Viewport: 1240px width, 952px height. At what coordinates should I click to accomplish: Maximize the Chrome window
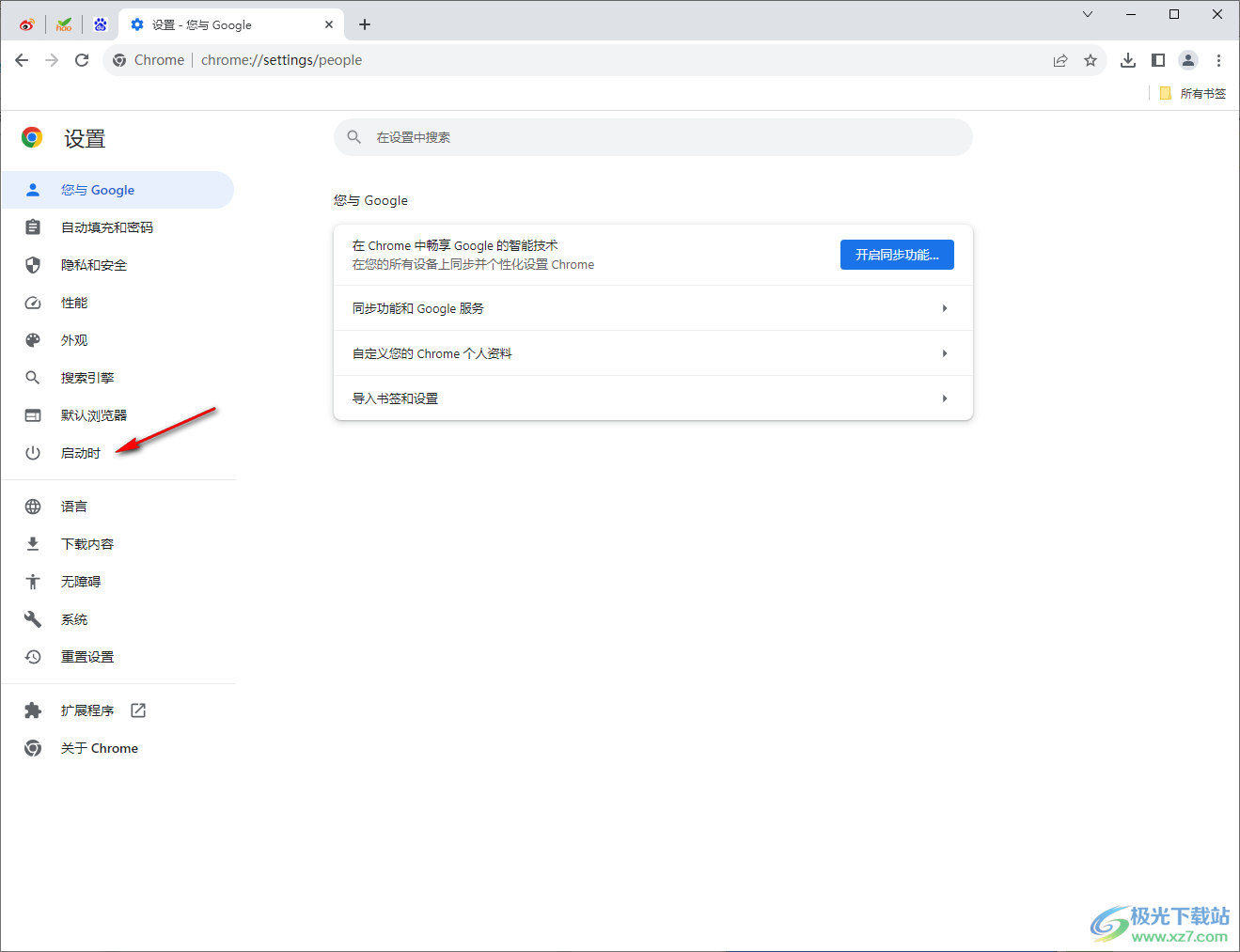pyautogui.click(x=1174, y=14)
